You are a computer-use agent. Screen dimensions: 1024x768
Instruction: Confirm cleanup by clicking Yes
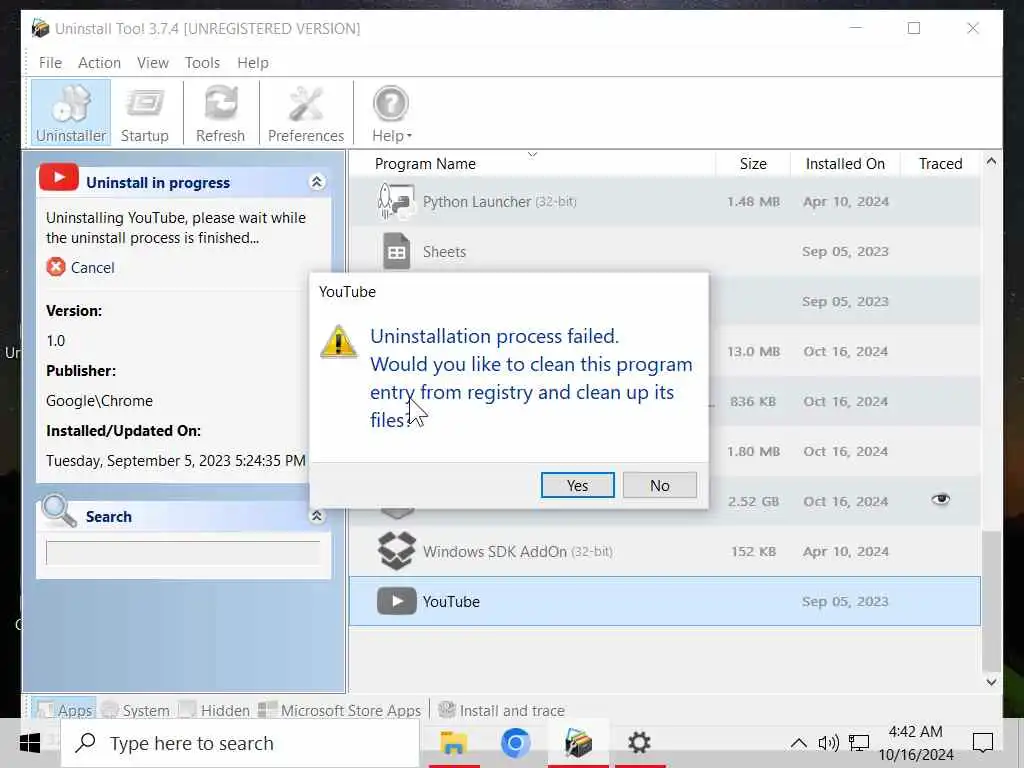pyautogui.click(x=577, y=485)
